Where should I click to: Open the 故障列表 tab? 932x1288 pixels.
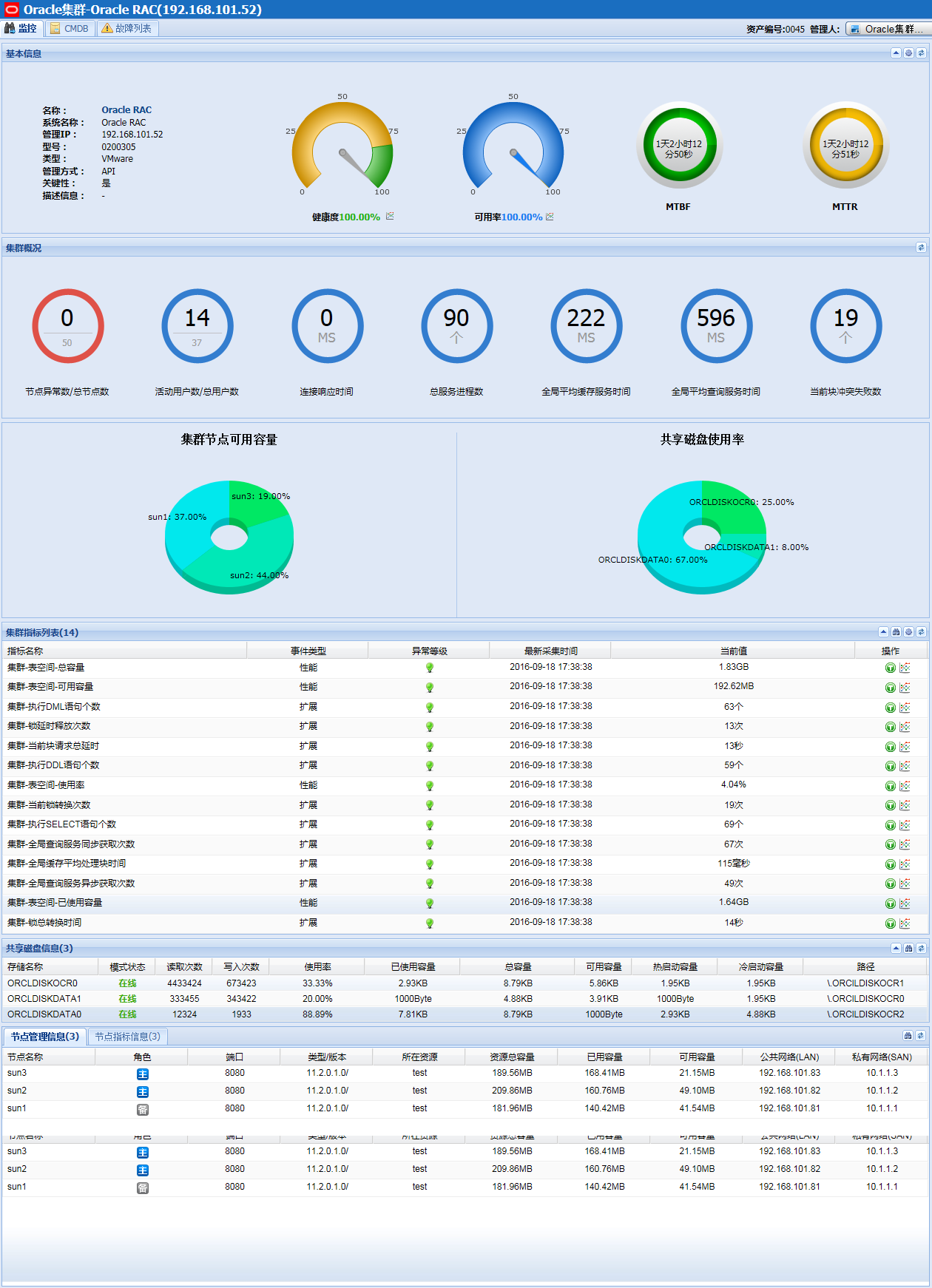tap(127, 28)
